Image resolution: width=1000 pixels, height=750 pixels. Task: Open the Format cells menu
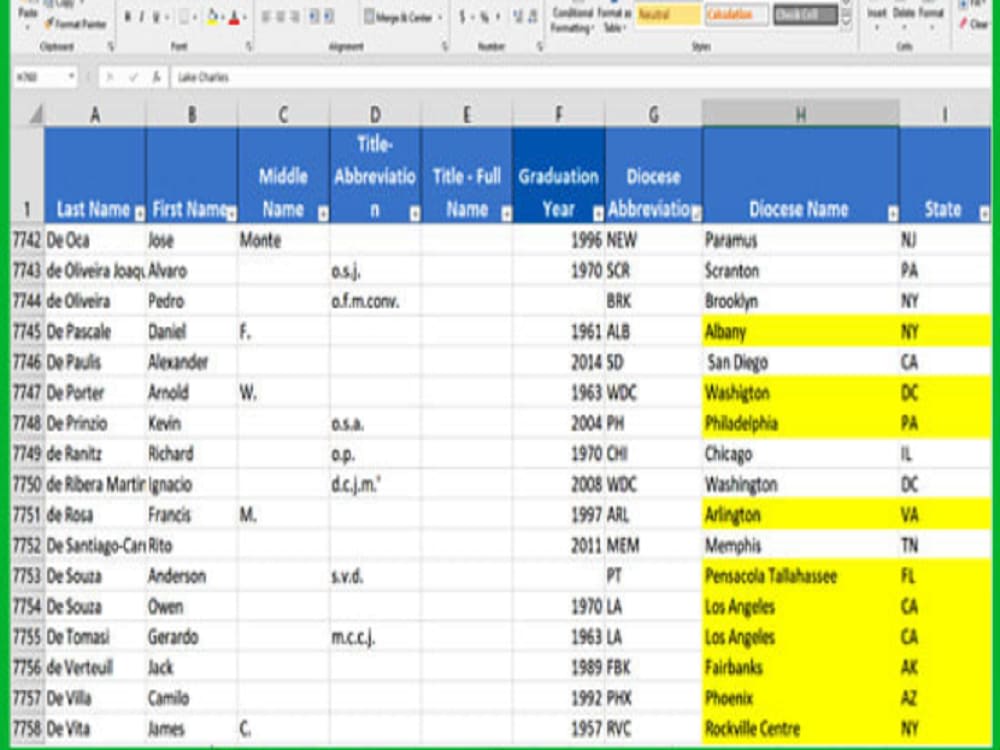(931, 18)
